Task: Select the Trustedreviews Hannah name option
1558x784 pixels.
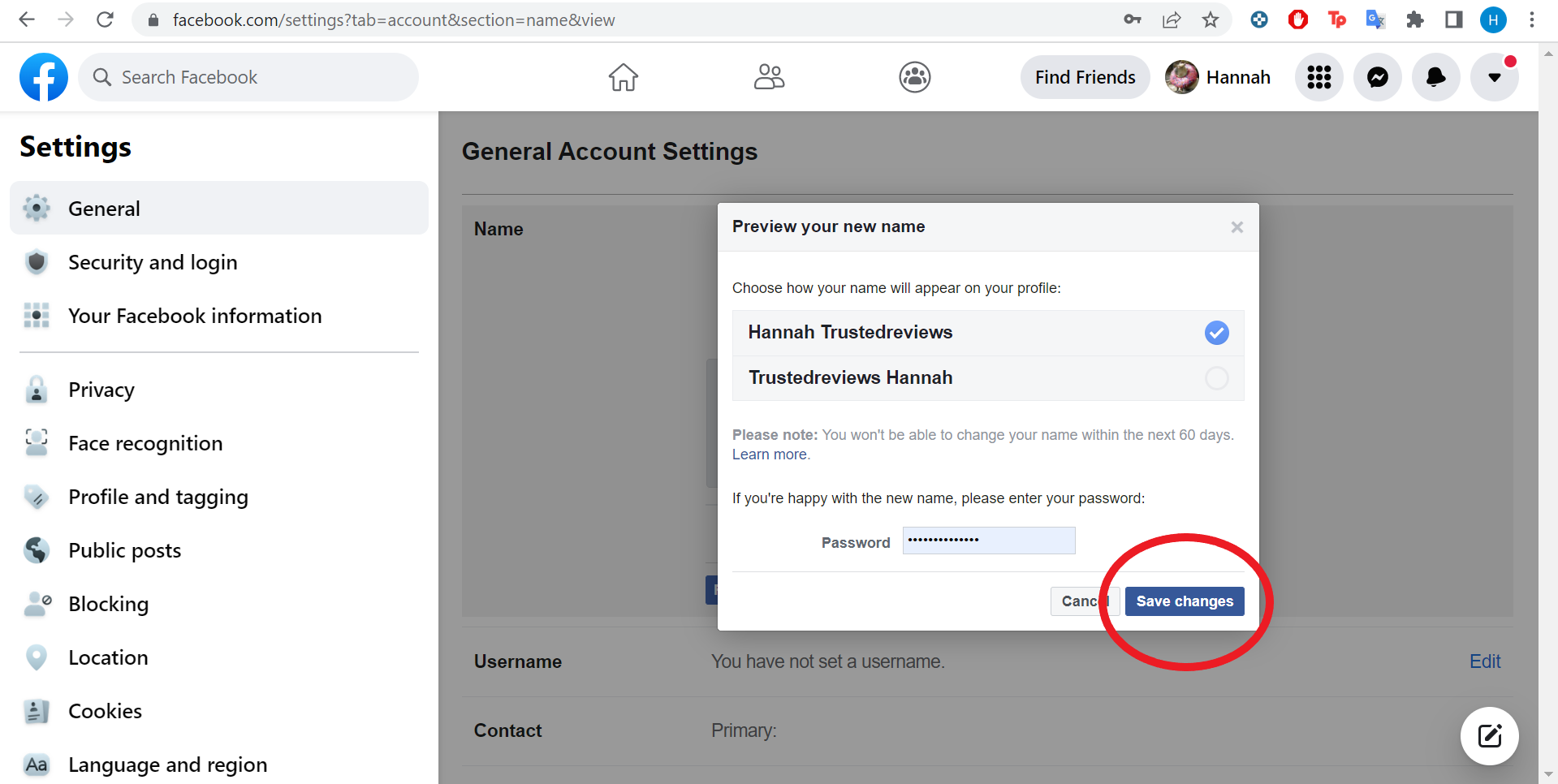Action: click(988, 378)
